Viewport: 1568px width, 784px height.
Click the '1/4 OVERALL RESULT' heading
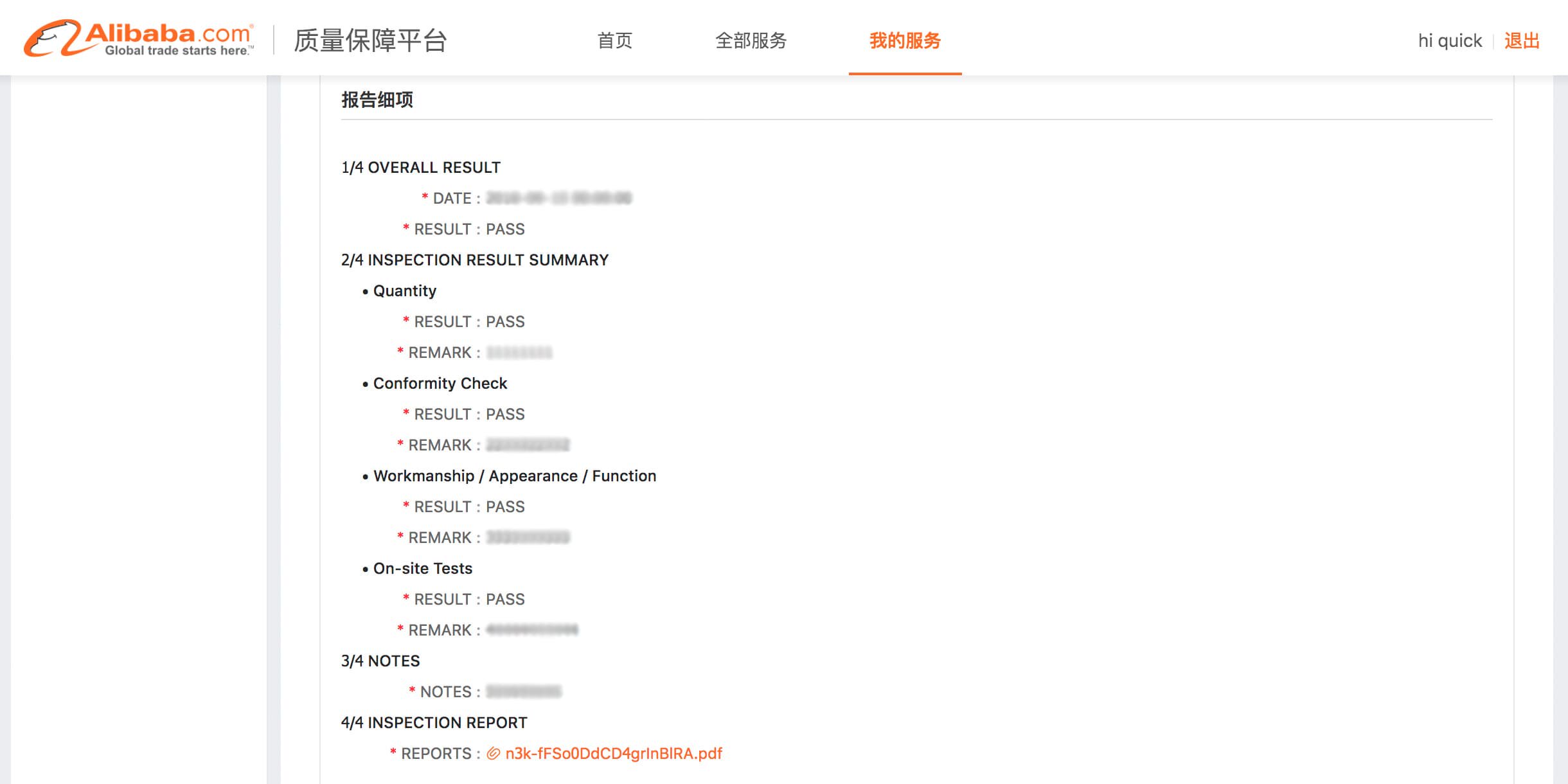421,168
